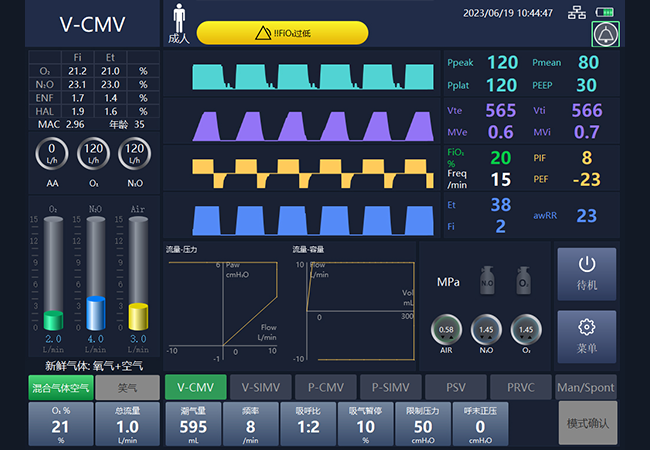Click the battery level indicator
650x450 pixels.
(606, 13)
